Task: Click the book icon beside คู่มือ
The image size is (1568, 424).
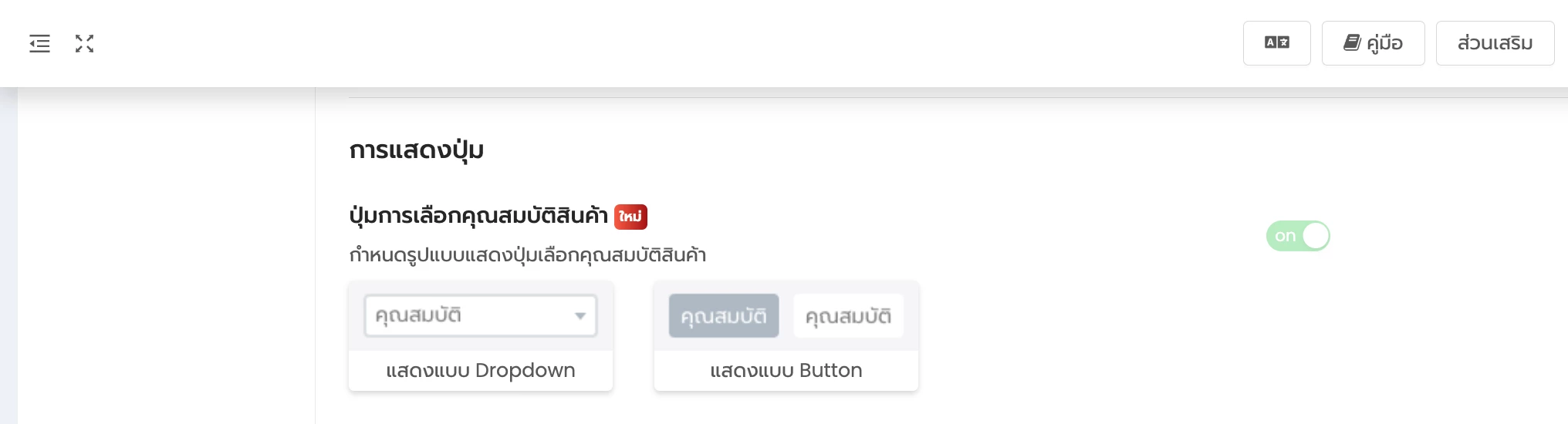Action: 1352,42
